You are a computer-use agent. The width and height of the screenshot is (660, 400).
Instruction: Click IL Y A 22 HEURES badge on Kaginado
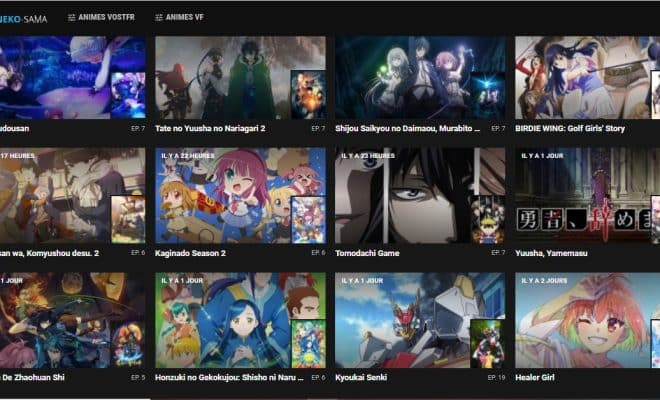point(188,156)
